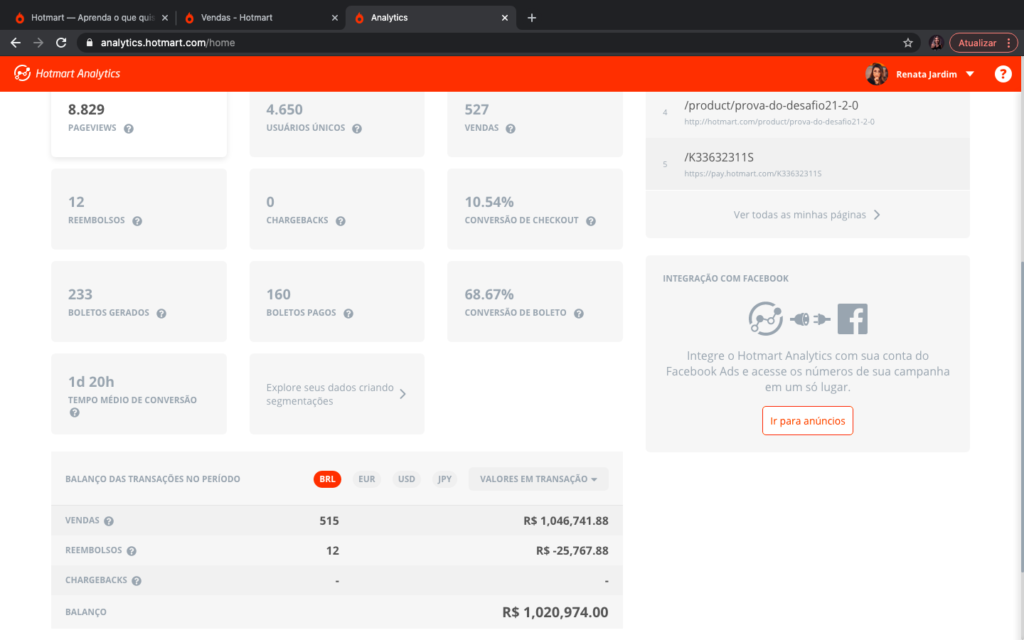The width and height of the screenshot is (1024, 640).
Task: Click the address bar URL
Action: click(168, 42)
